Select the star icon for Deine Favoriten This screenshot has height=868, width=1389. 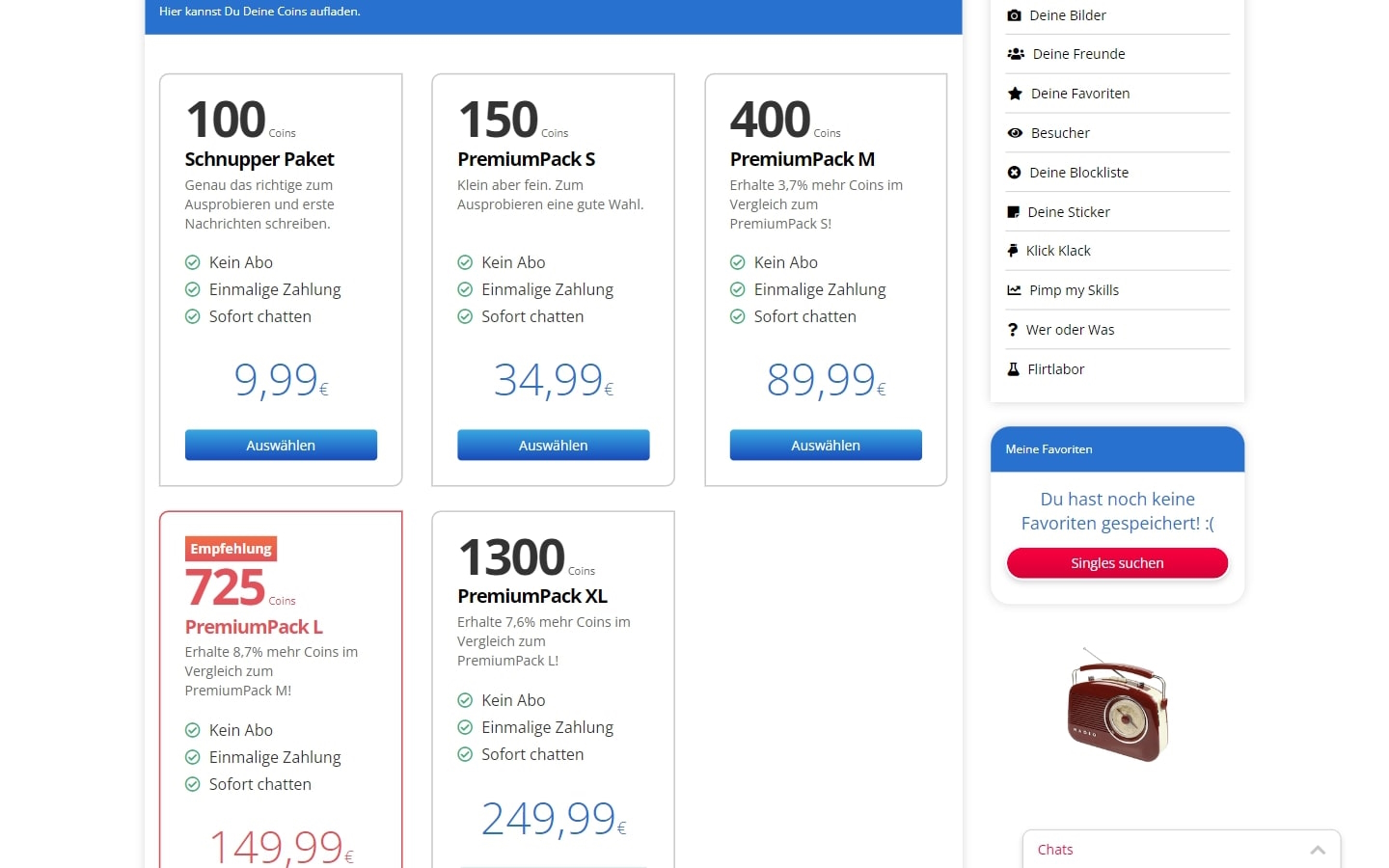[x=1014, y=93]
